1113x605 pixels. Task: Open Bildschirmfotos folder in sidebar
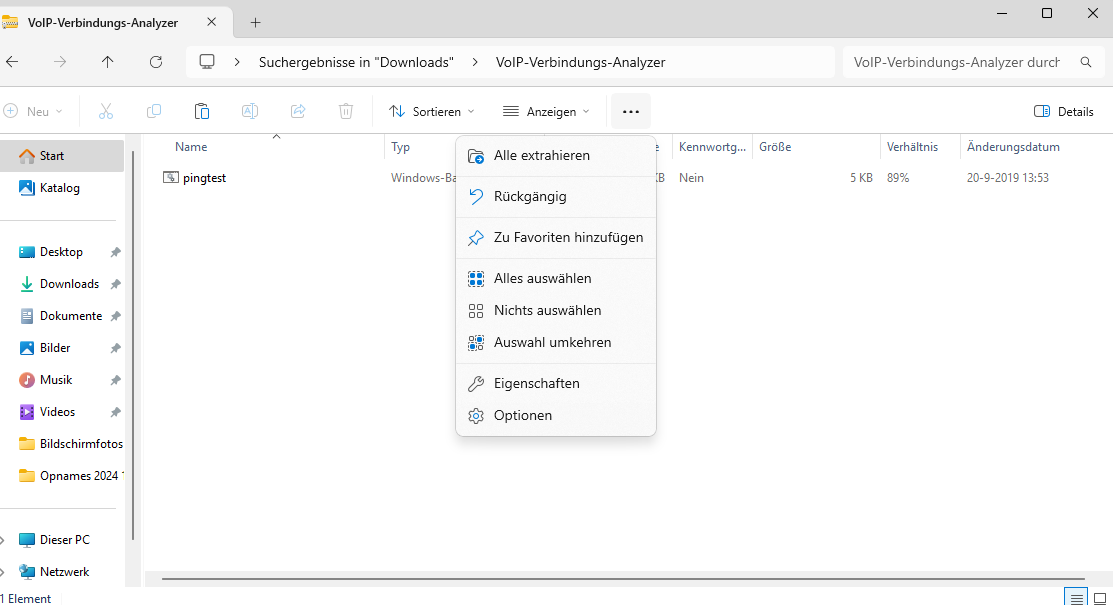click(80, 444)
